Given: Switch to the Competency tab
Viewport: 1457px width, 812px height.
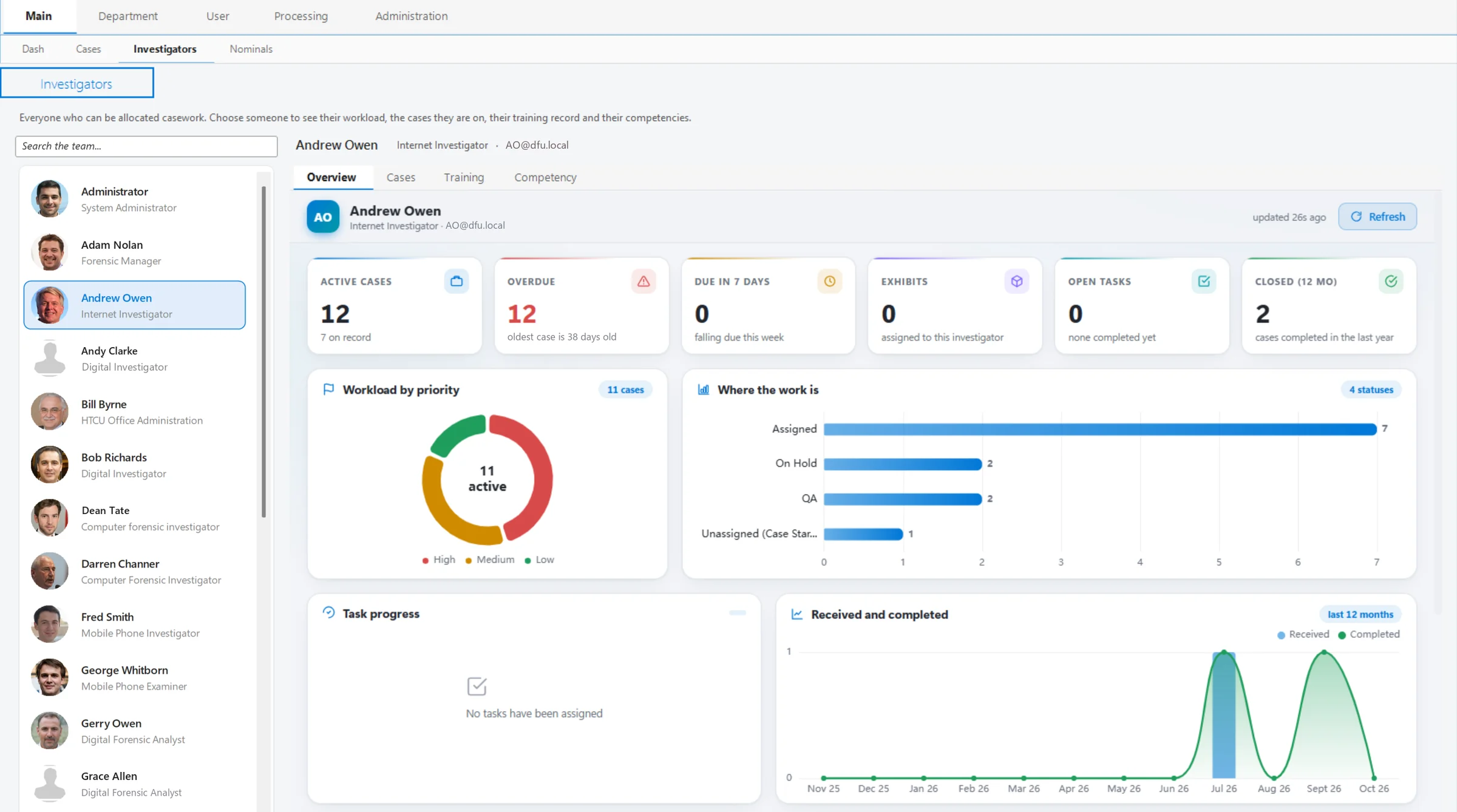Looking at the screenshot, I should (x=545, y=177).
